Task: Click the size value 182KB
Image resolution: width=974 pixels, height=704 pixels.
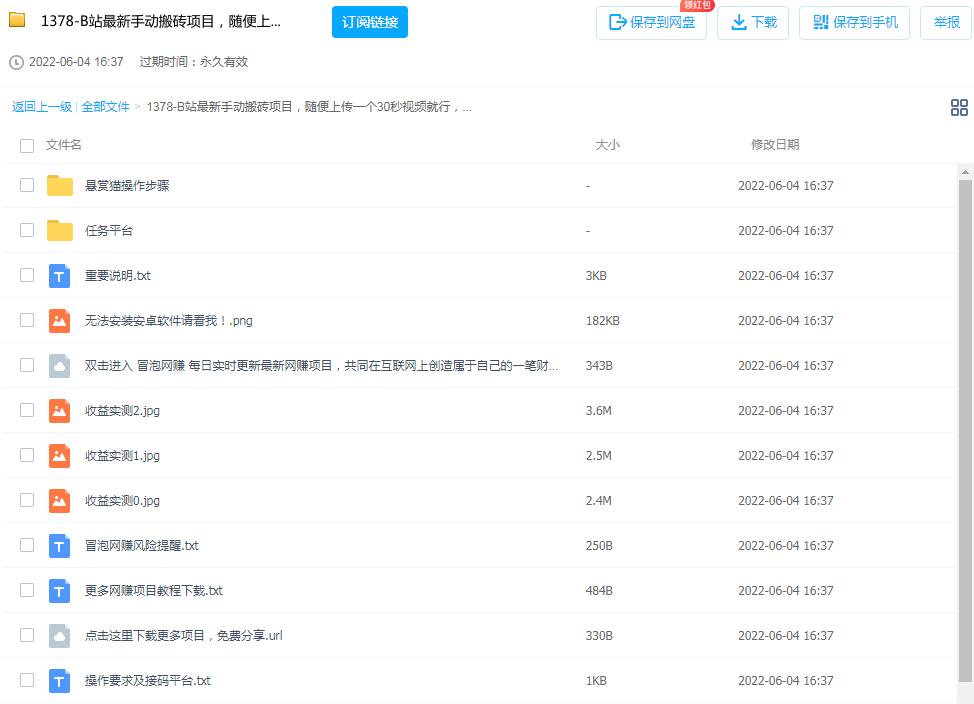Action: click(x=603, y=321)
